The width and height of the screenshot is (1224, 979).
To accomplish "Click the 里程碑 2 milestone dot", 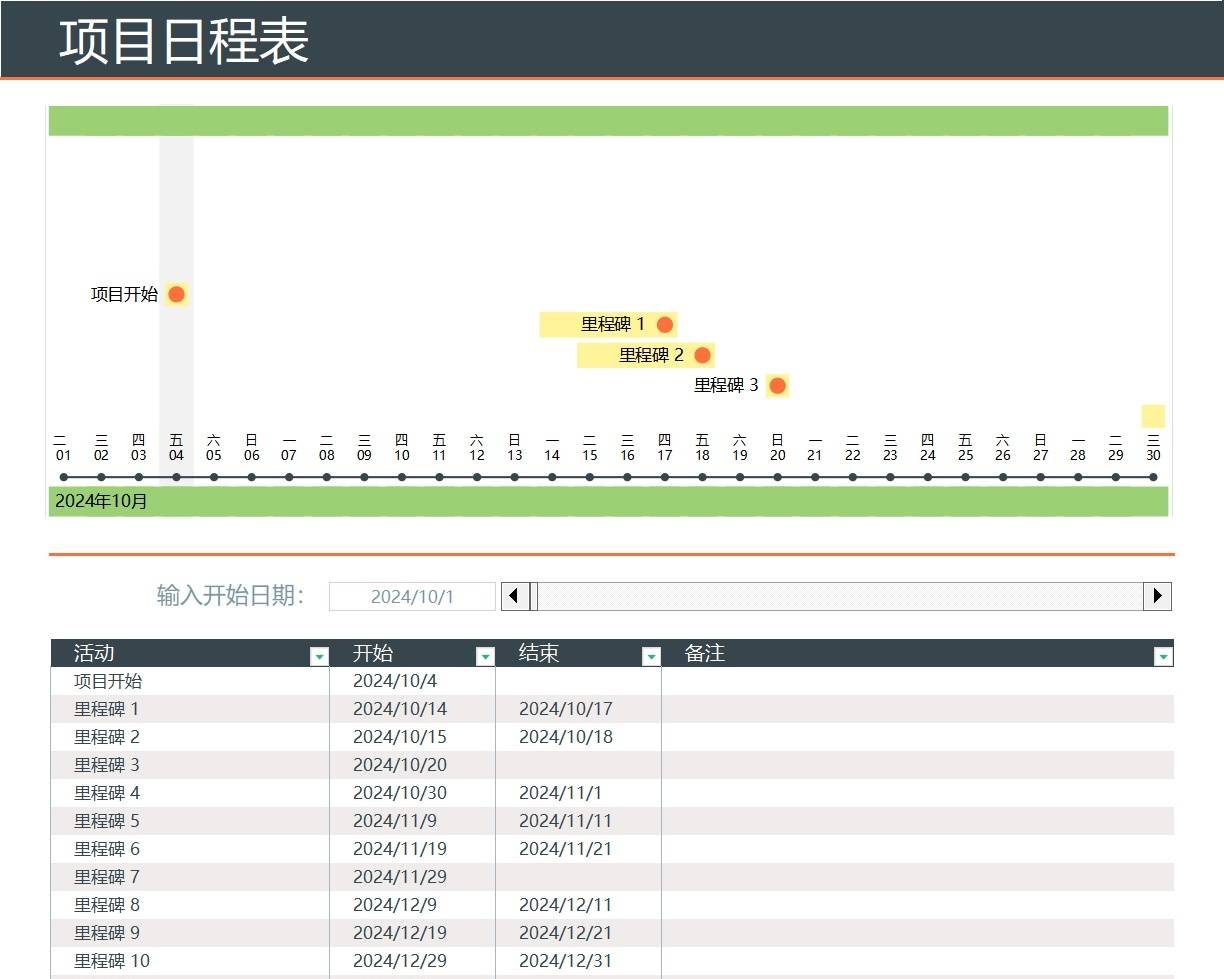I will (x=701, y=355).
